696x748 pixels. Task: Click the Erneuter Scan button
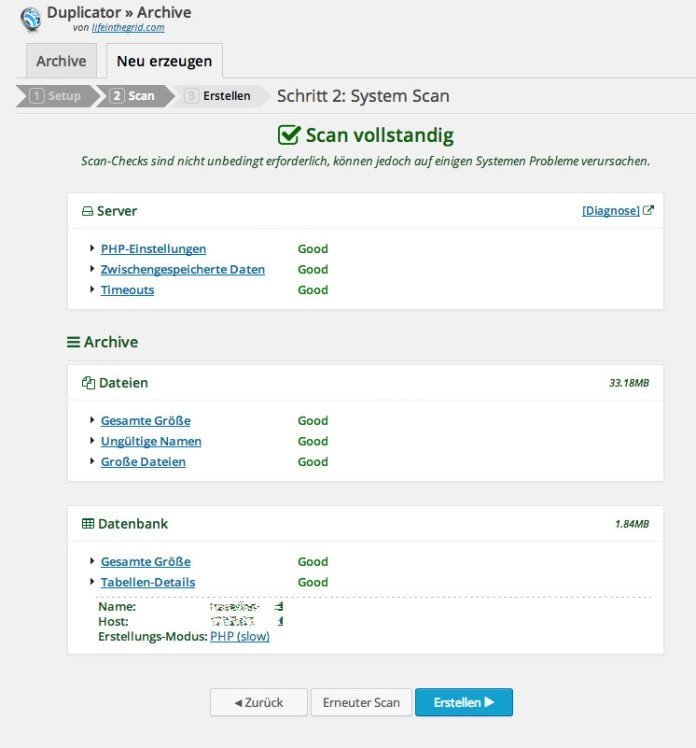click(x=361, y=702)
